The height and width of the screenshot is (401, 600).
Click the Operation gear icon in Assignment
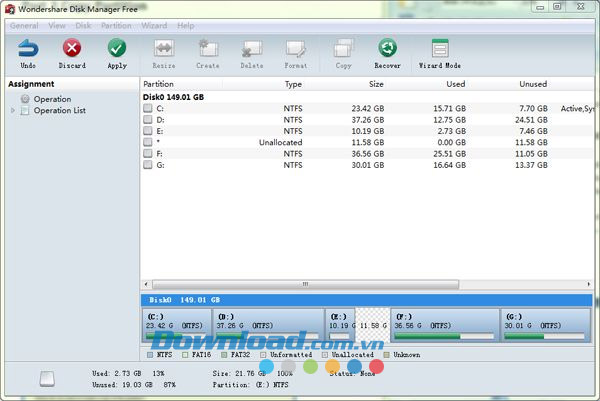(x=25, y=99)
